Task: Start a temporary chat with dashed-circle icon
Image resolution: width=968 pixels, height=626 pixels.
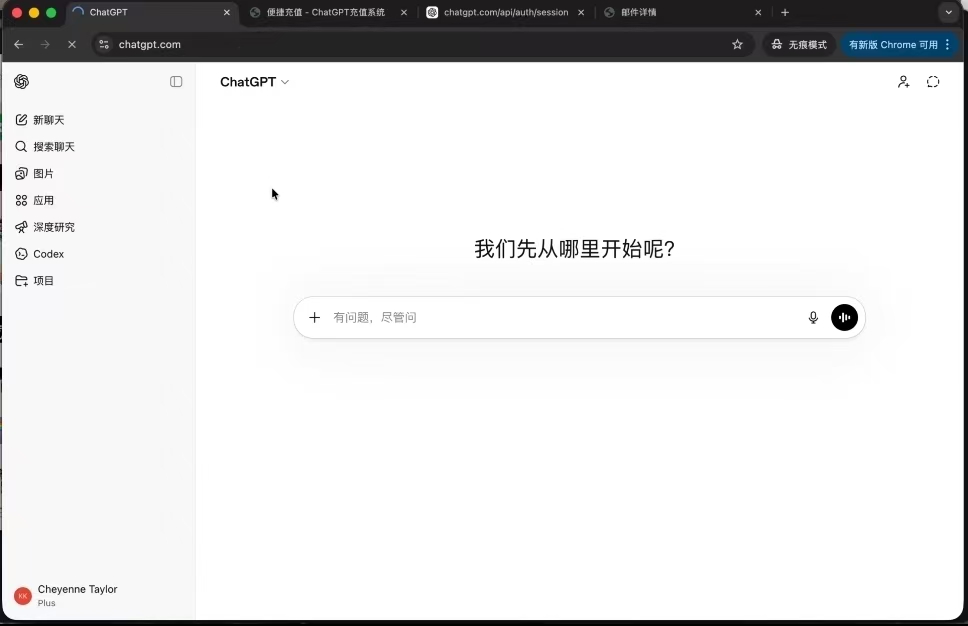Action: coord(933,82)
